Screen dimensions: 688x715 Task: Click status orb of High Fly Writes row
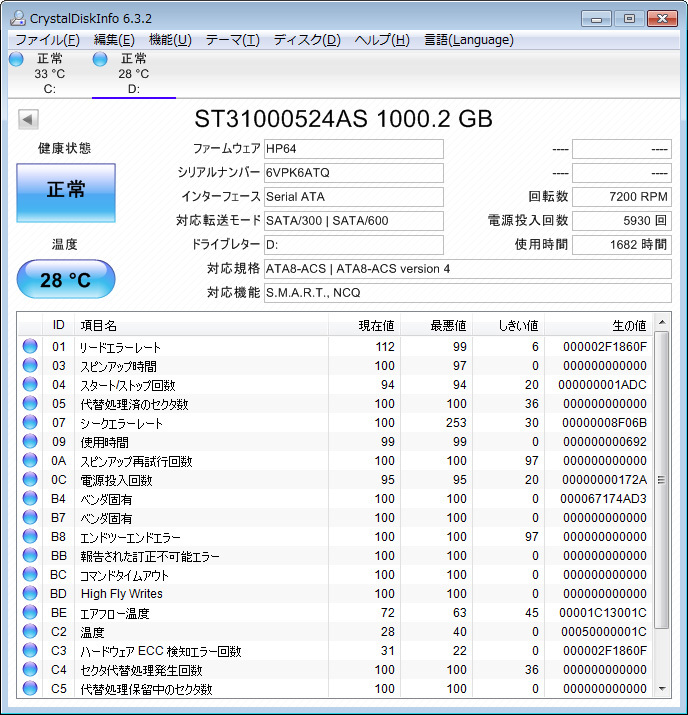tap(30, 593)
